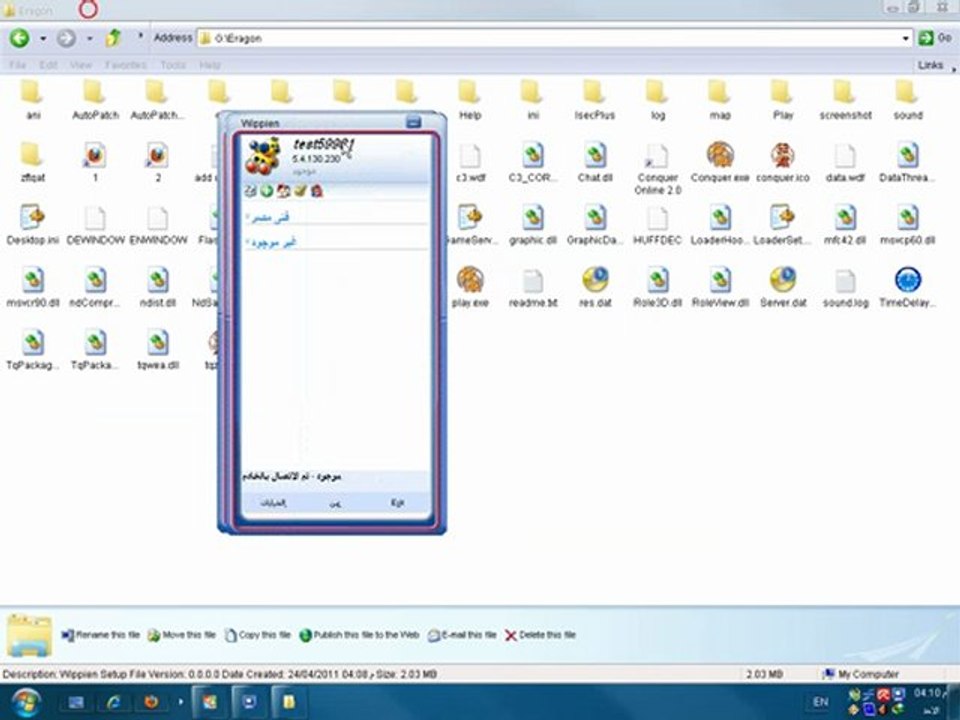This screenshot has height=720, width=960.
Task: Select the TimeDelay file
Action: 907,287
